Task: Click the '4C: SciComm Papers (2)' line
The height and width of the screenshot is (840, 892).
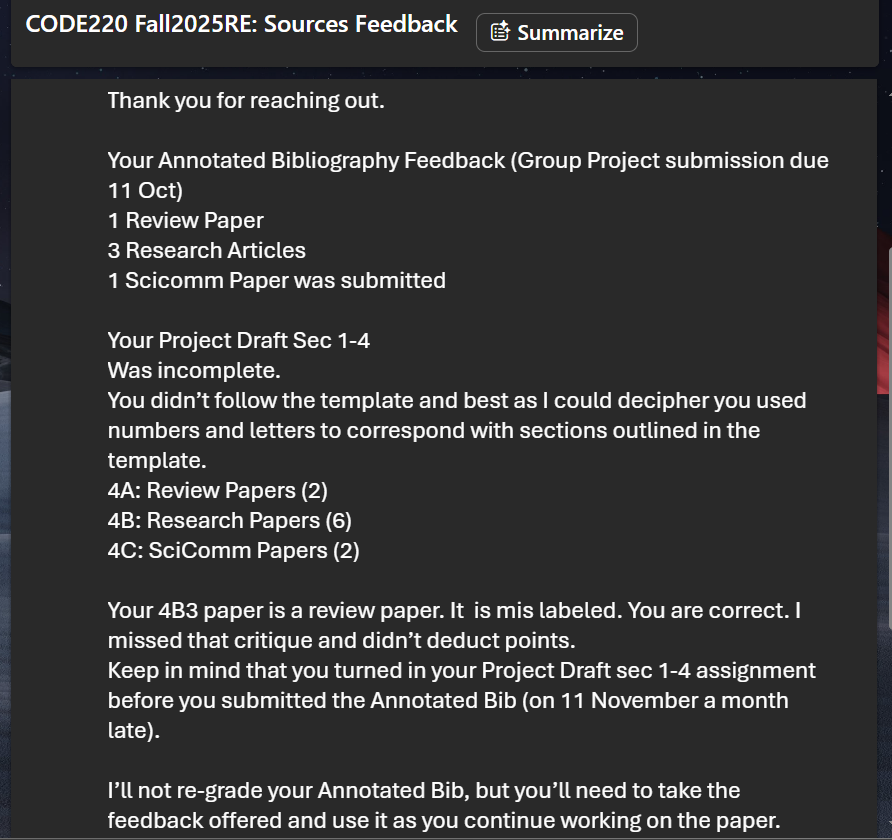Action: coord(233,550)
